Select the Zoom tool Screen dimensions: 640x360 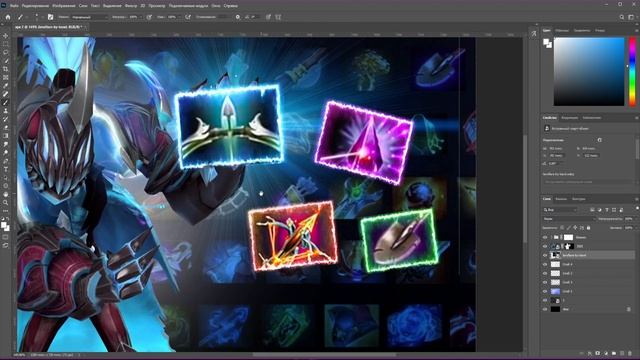6,202
